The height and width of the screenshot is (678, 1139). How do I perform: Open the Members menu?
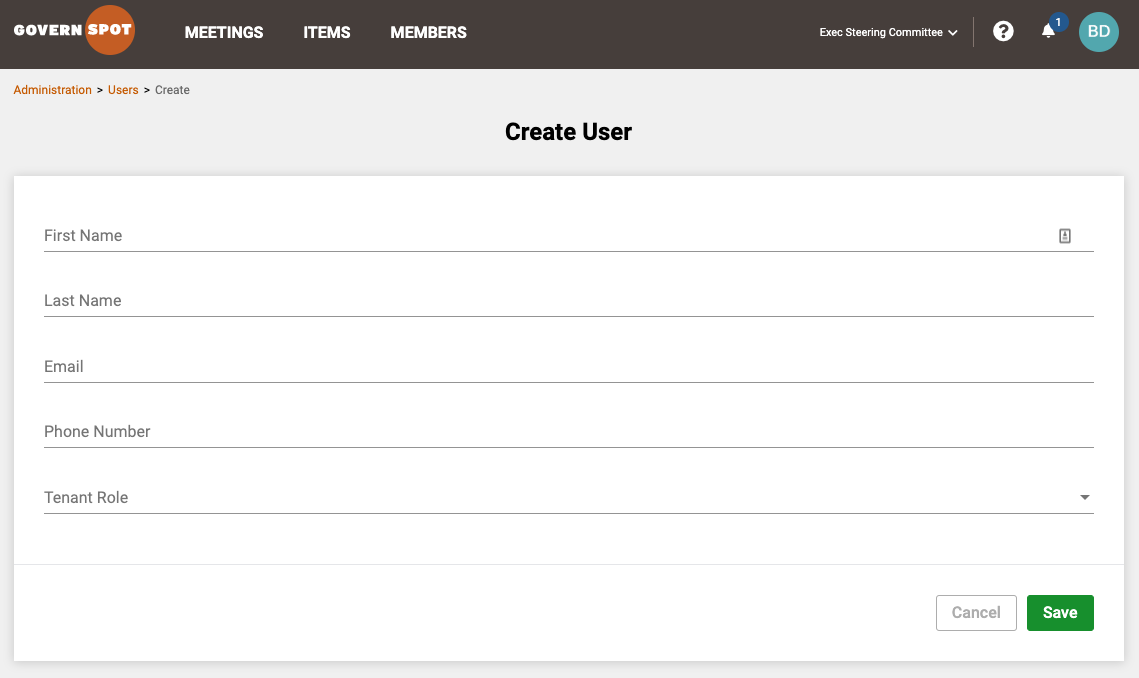(429, 33)
